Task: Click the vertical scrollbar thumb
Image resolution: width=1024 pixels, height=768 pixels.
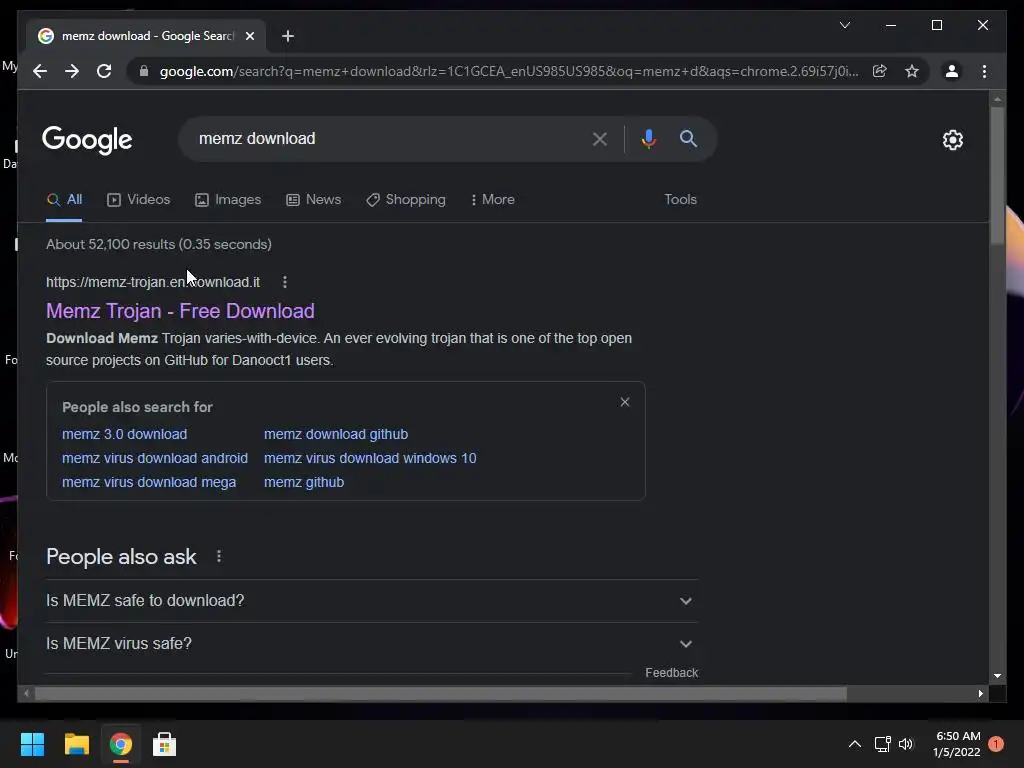Action: (997, 175)
